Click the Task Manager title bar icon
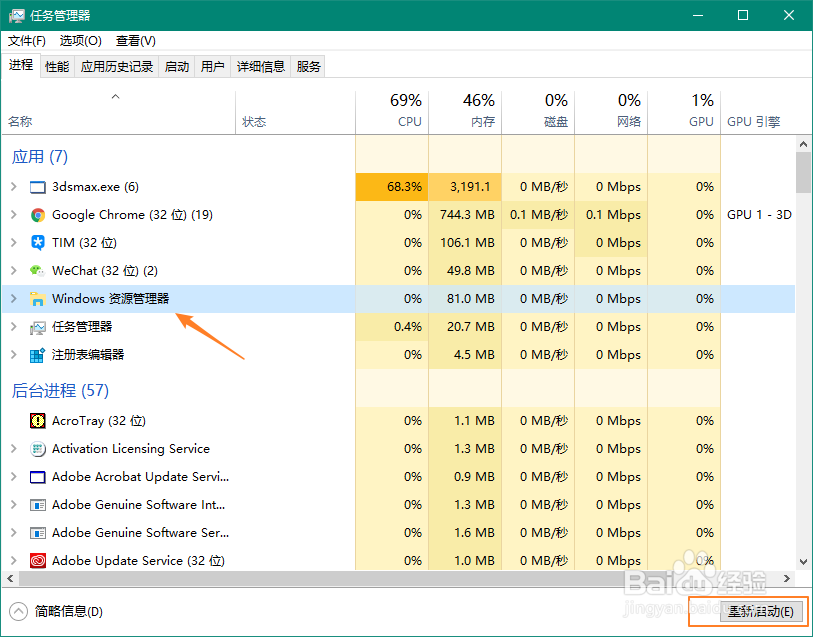This screenshot has width=813, height=637. pyautogui.click(x=17, y=16)
